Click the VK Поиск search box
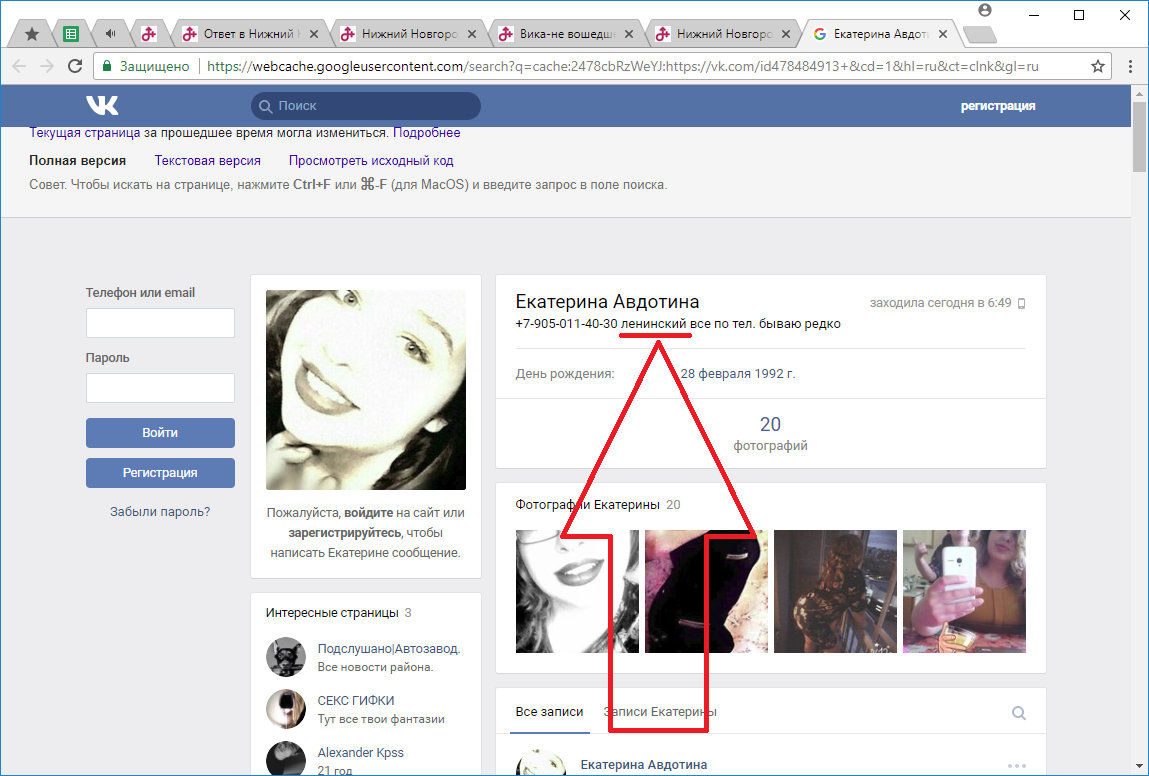This screenshot has width=1149, height=776. click(365, 106)
